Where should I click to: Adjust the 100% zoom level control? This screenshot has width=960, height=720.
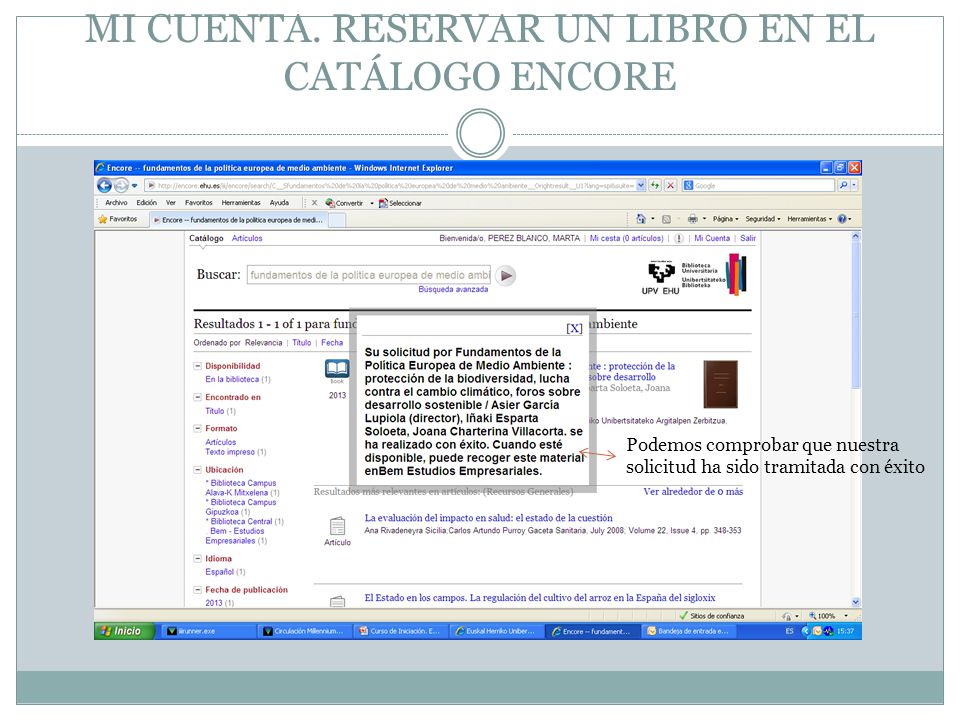828,616
